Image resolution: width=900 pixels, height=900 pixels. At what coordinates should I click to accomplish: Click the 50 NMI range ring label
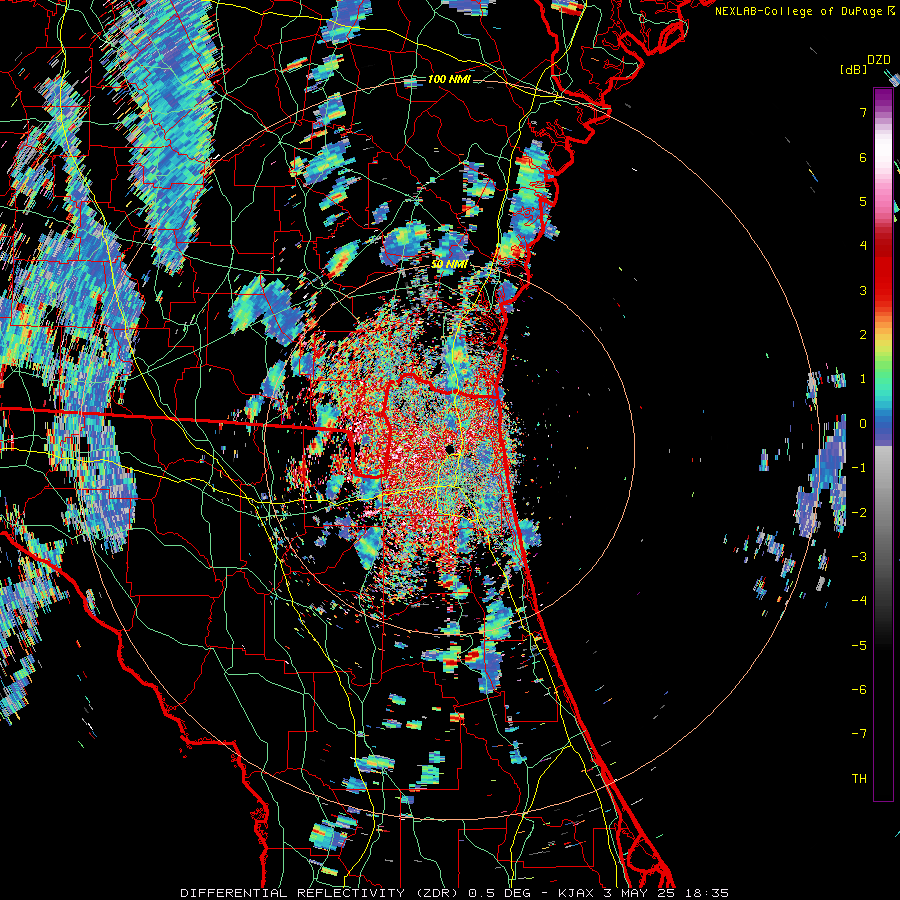[x=449, y=264]
